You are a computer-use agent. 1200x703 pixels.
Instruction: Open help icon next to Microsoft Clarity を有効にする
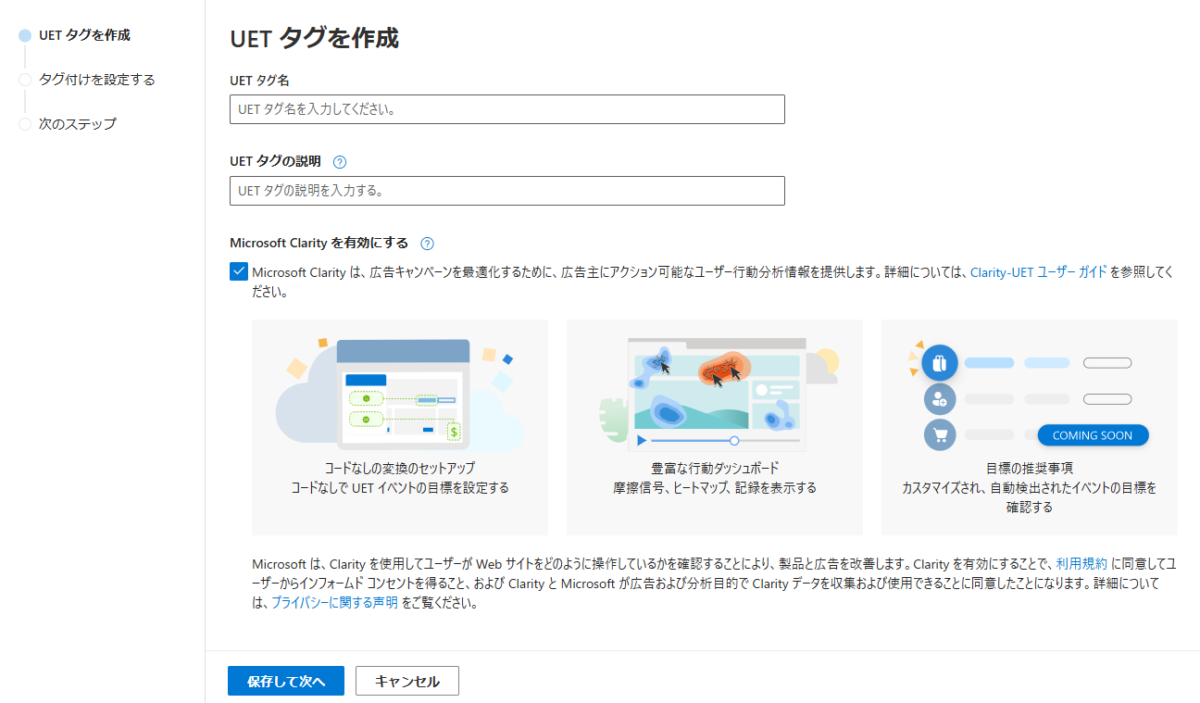[427, 243]
